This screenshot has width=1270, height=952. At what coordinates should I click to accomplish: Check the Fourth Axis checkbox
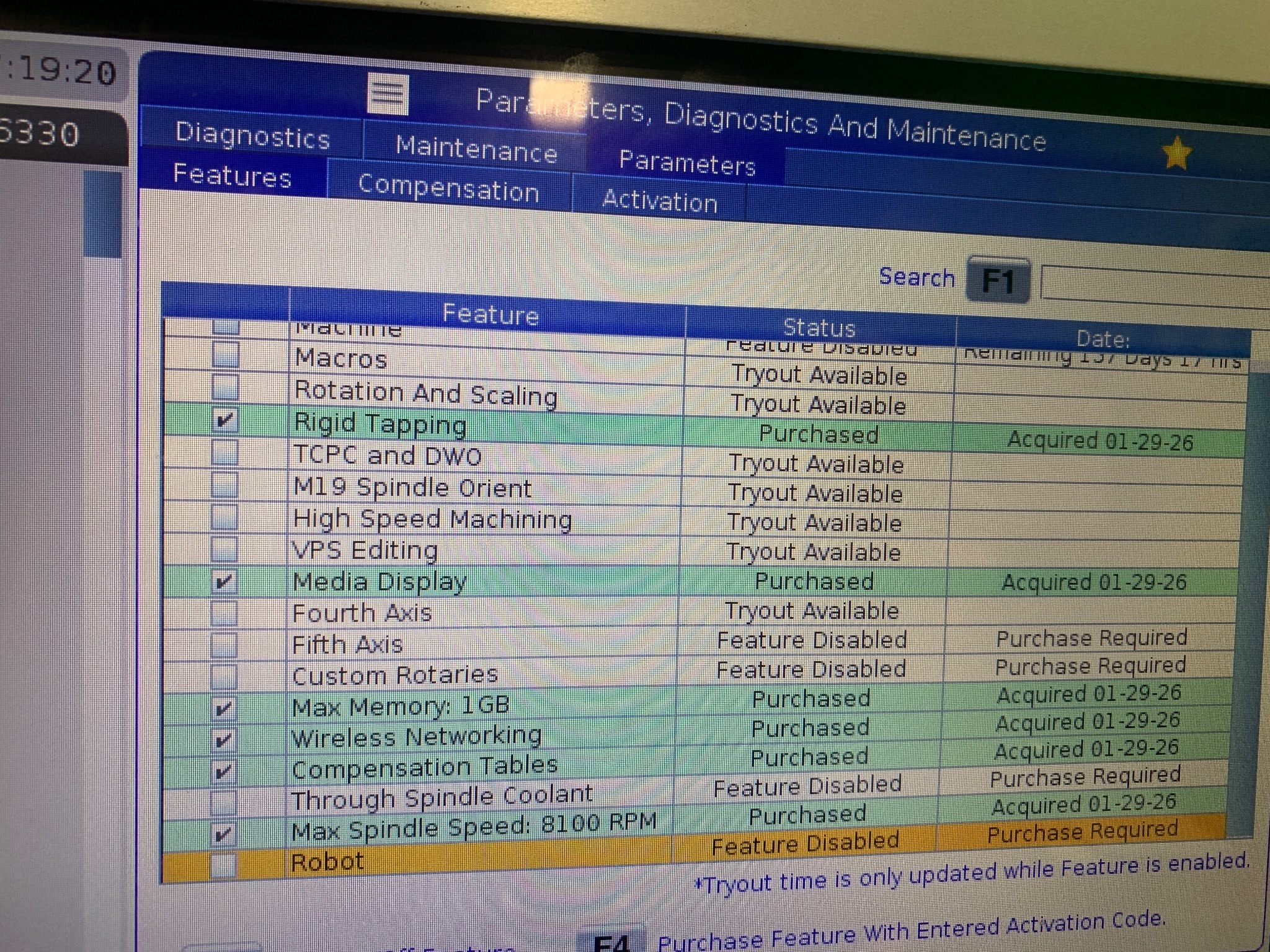[x=224, y=613]
